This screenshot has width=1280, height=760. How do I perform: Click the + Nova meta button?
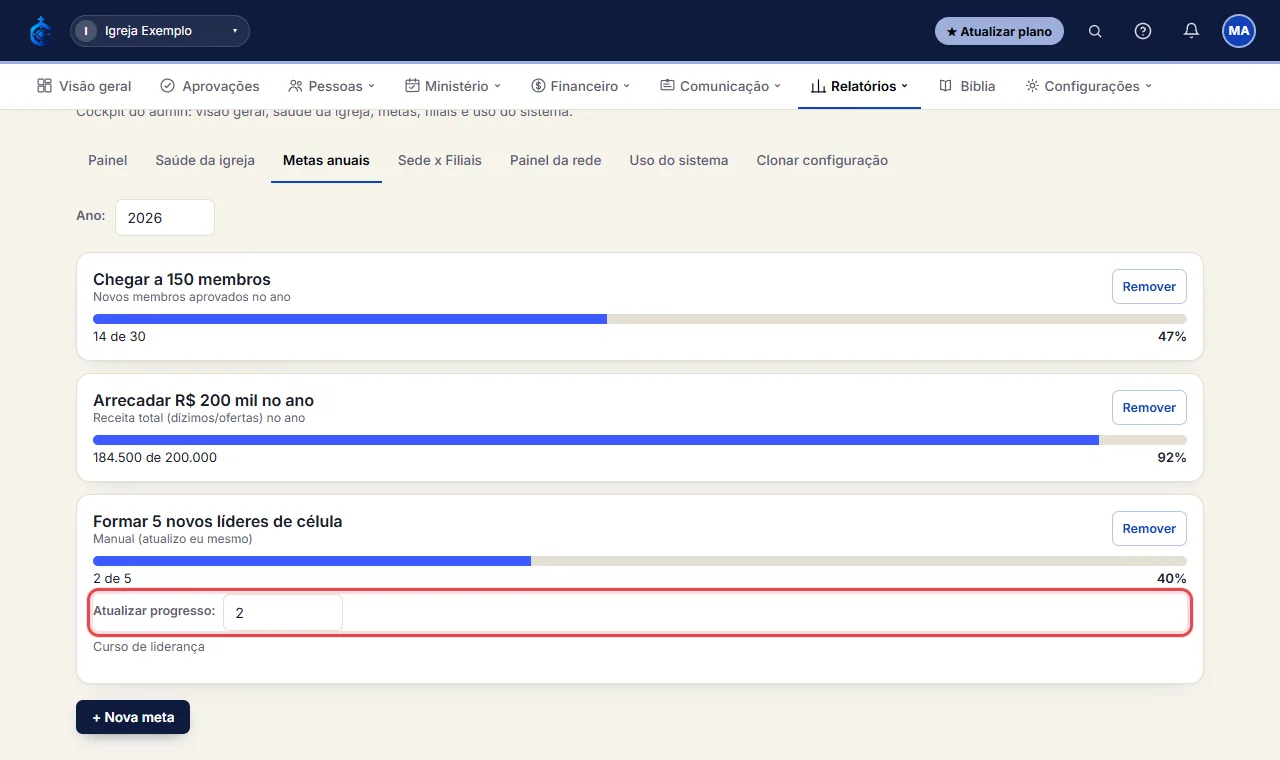[x=133, y=717]
